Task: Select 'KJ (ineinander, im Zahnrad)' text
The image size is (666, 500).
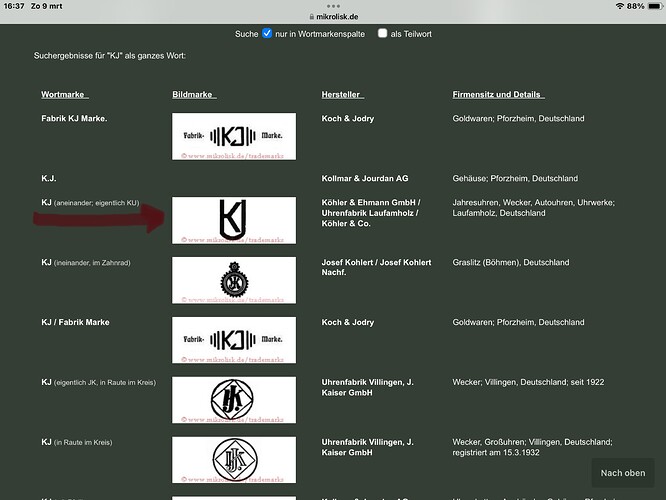Action: pyautogui.click(x=86, y=263)
